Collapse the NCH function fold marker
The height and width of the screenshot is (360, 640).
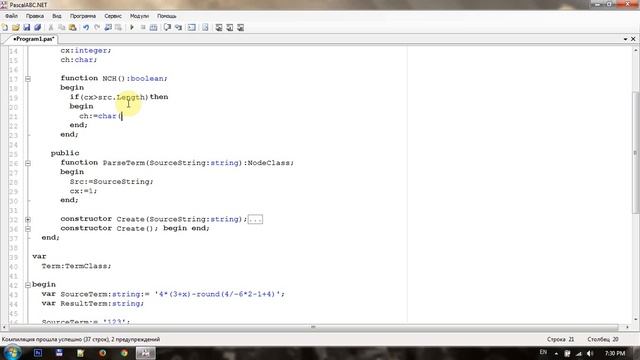pyautogui.click(x=28, y=78)
